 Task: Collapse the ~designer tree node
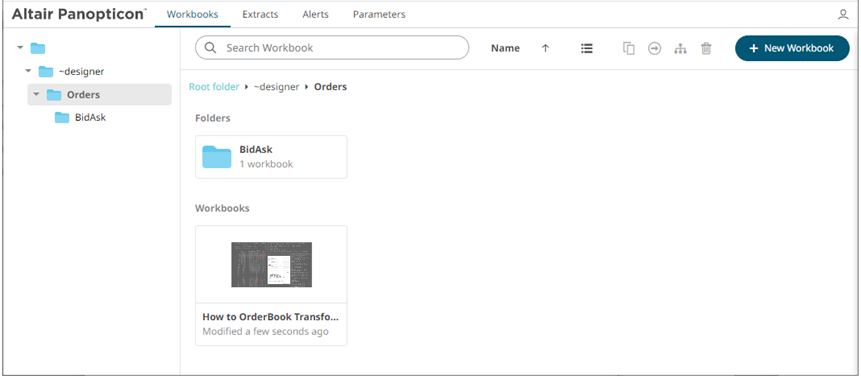tap(28, 71)
